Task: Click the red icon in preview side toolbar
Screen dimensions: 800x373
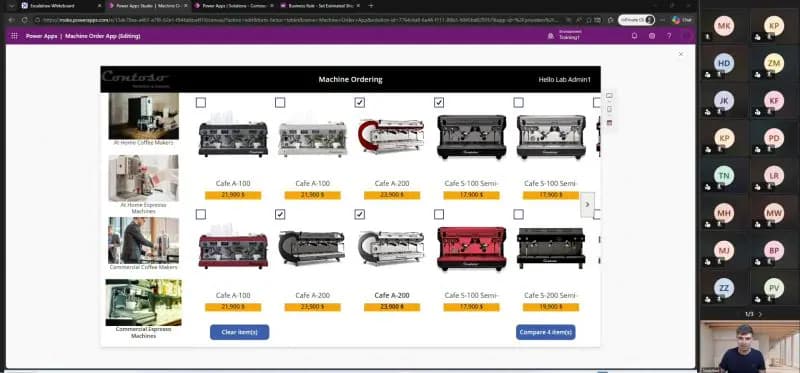Action: pos(609,123)
